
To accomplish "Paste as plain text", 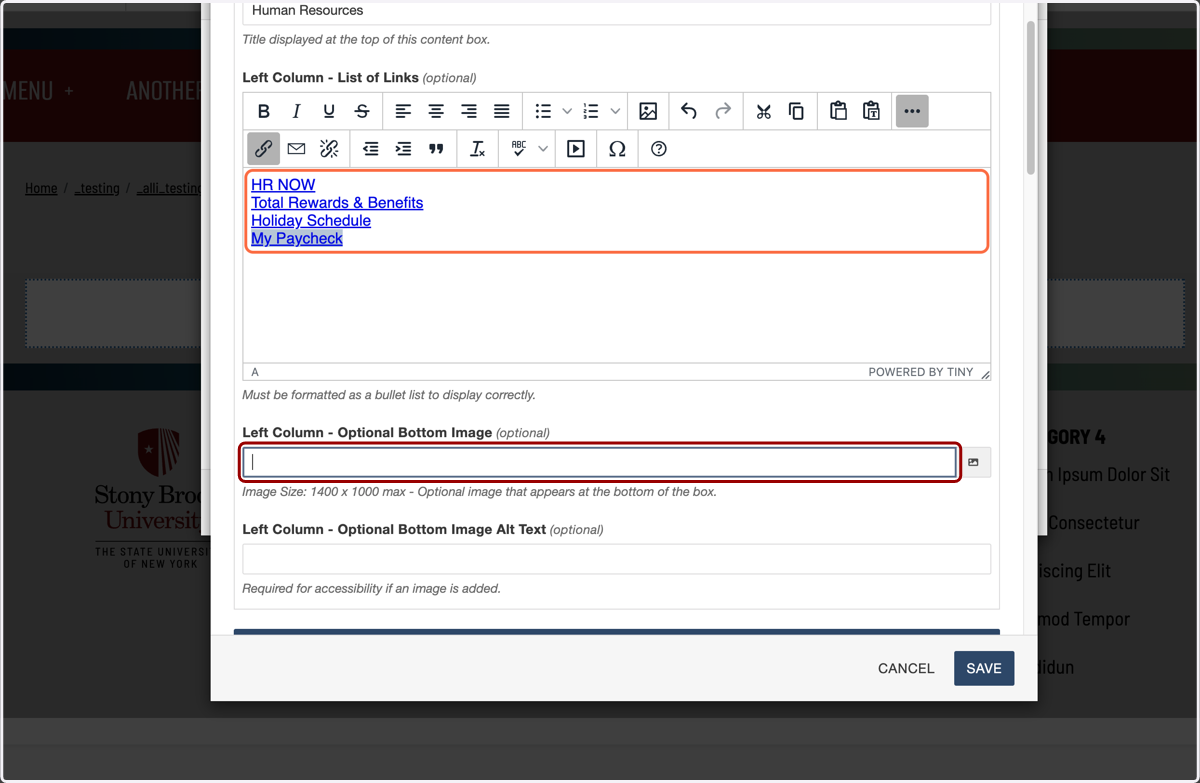I will 871,111.
